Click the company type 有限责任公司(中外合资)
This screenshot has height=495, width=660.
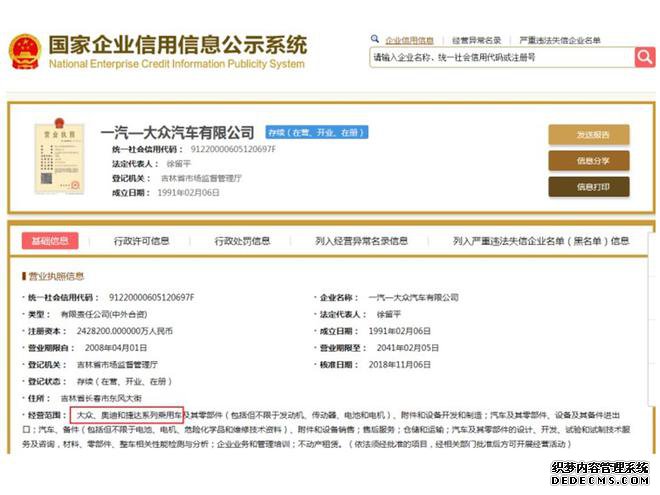point(104,314)
